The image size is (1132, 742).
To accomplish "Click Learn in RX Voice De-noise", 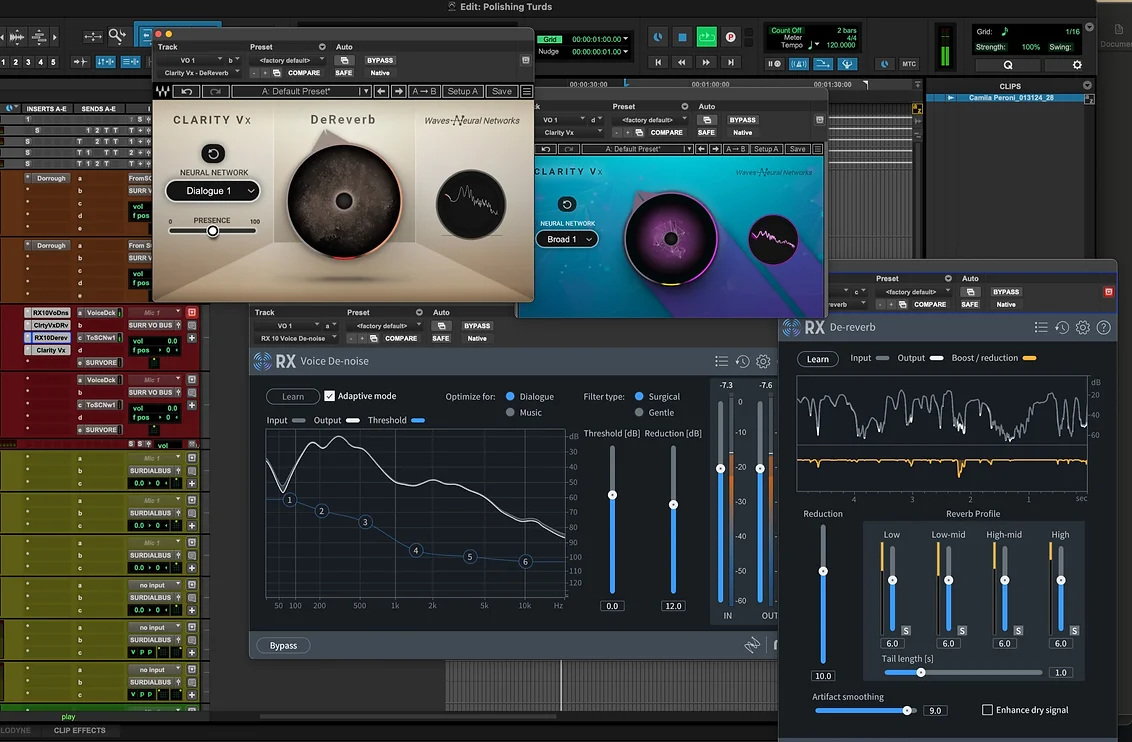I will tap(293, 396).
